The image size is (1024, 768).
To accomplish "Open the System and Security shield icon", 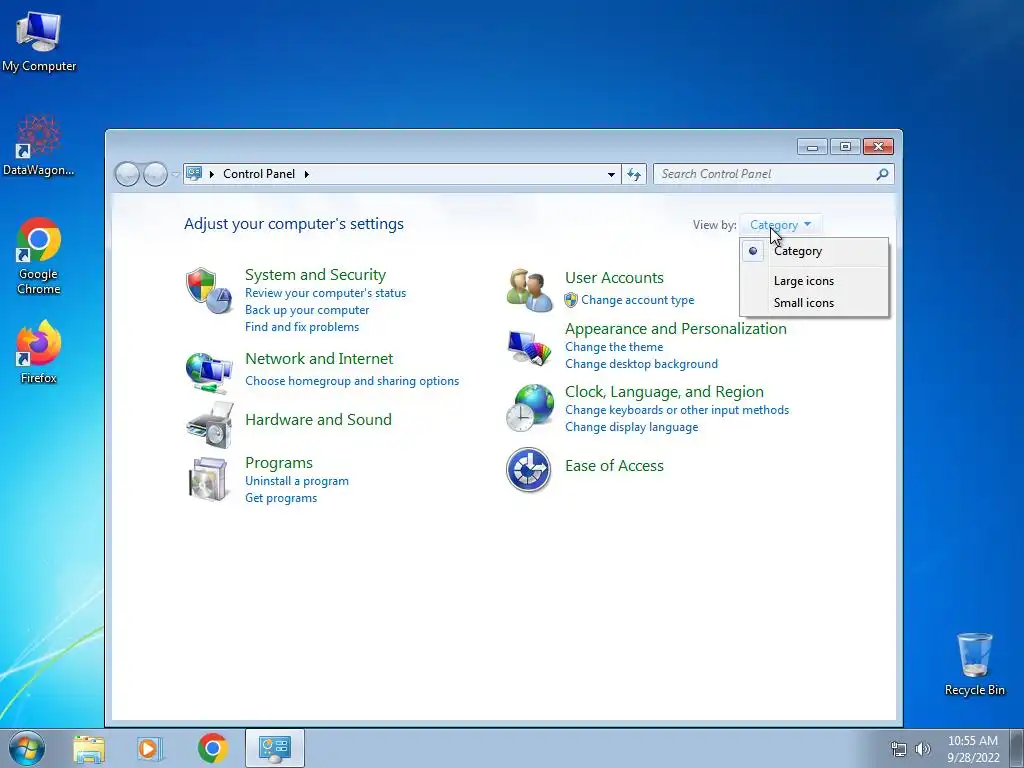I will coord(209,291).
